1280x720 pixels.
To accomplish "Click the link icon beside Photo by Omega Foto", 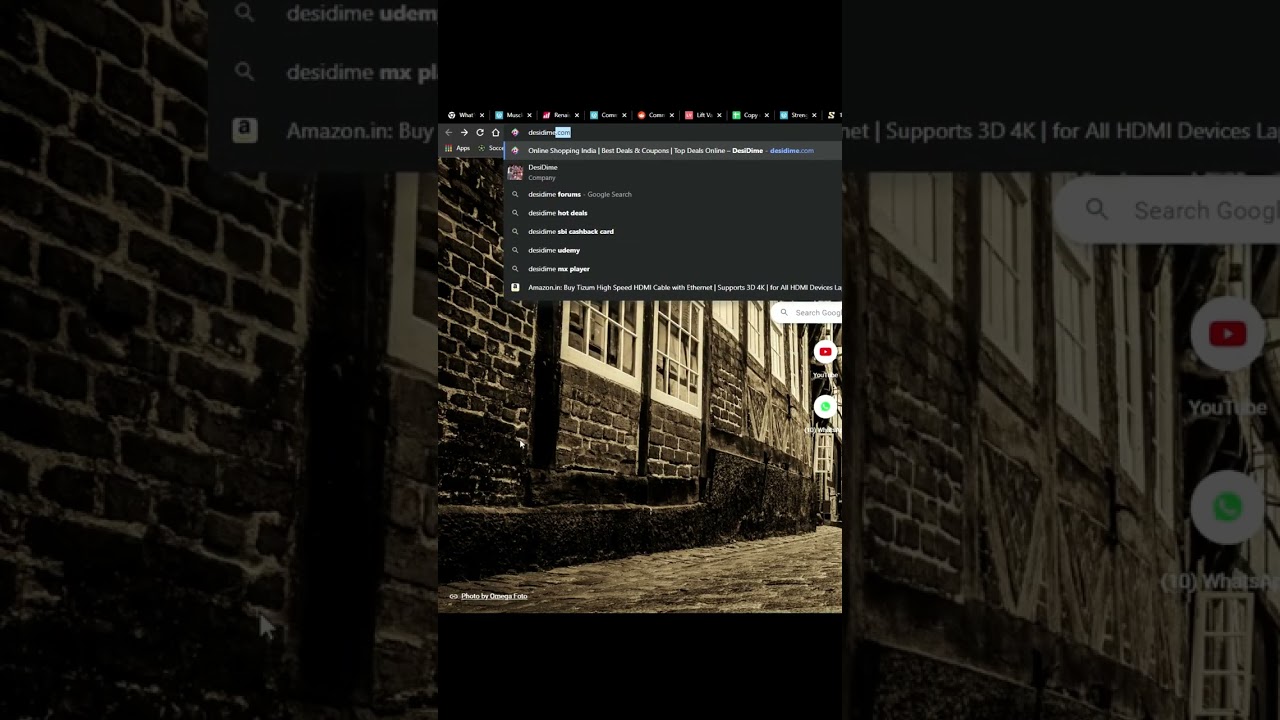I will pyautogui.click(x=453, y=596).
